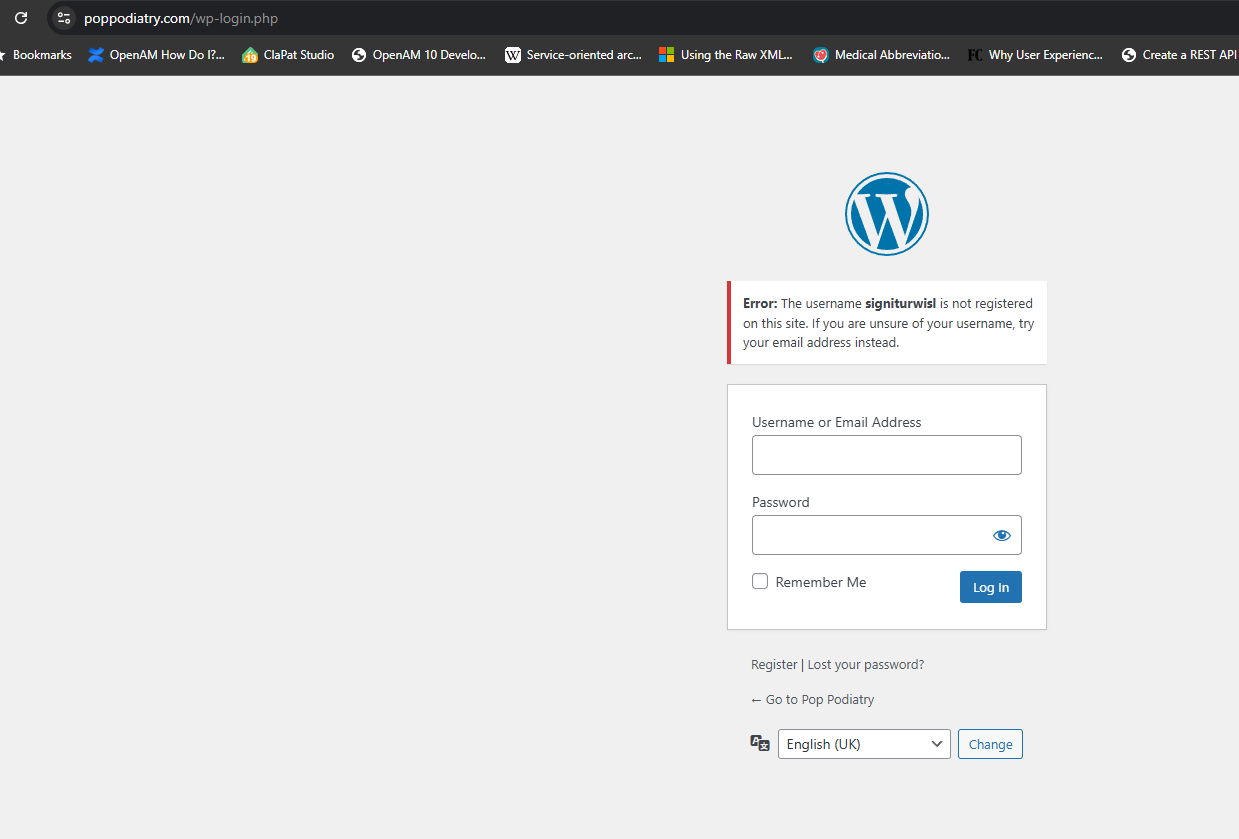The width and height of the screenshot is (1239, 839).
Task: Focus the Password field
Action: pyautogui.click(x=887, y=535)
